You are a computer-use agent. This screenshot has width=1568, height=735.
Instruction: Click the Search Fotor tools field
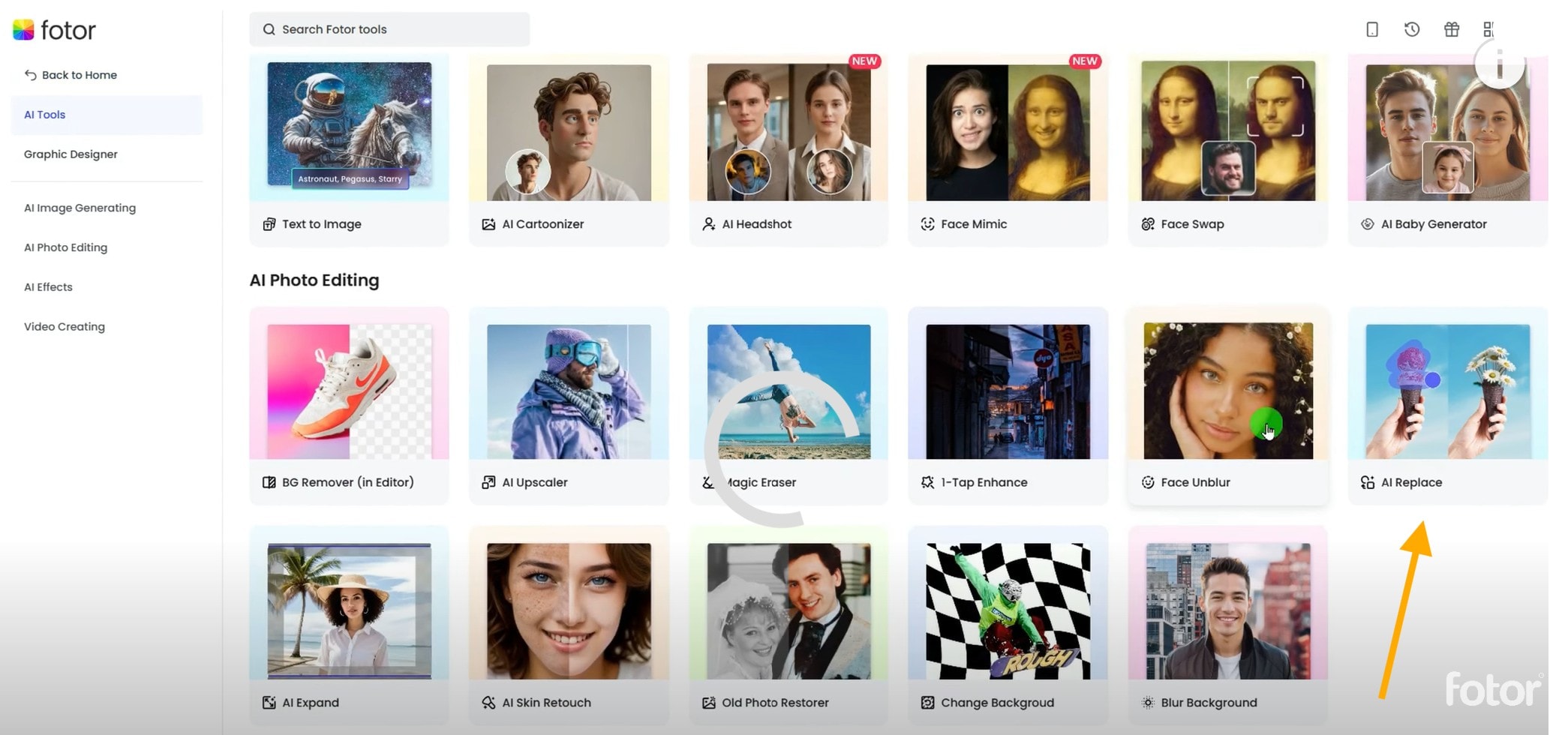(x=389, y=29)
